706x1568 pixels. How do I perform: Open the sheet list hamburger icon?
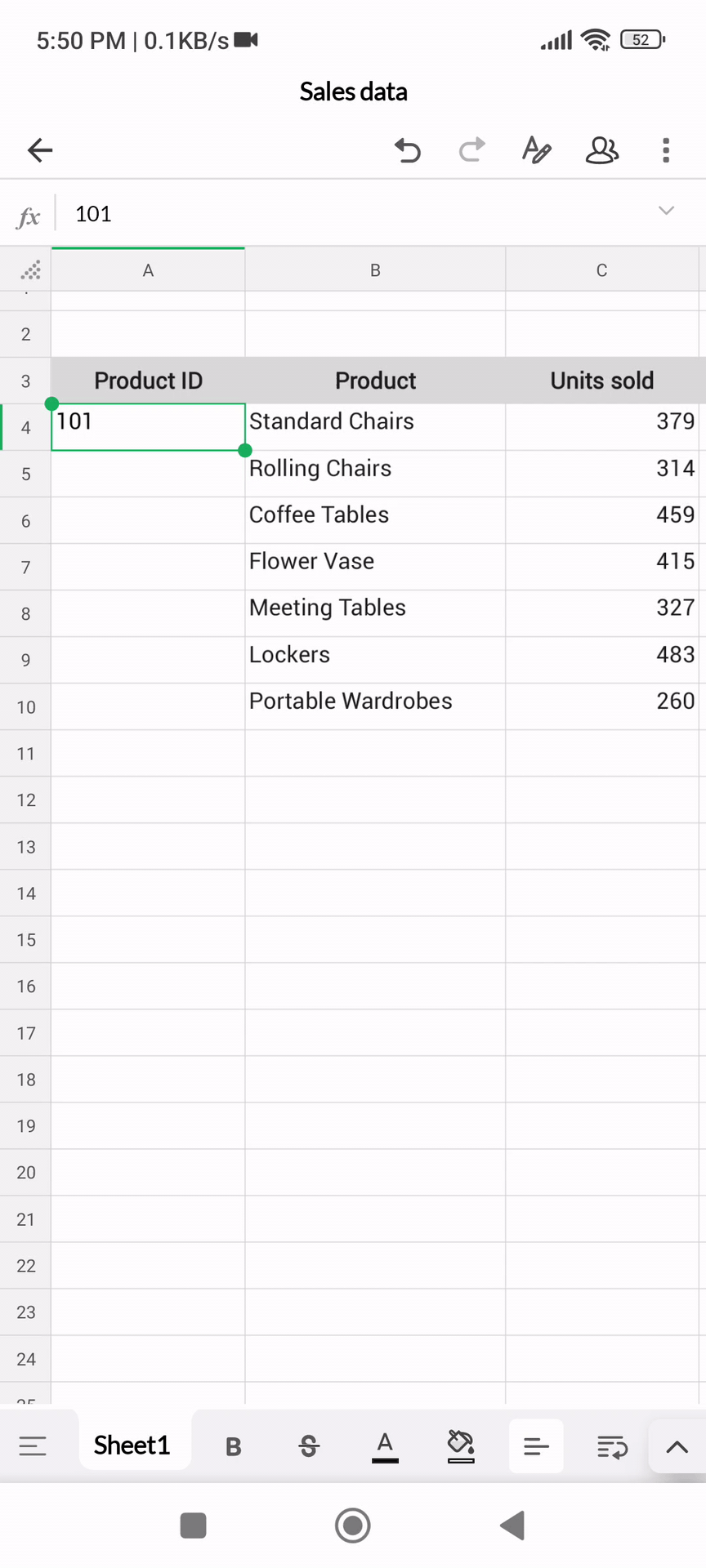(x=33, y=1446)
